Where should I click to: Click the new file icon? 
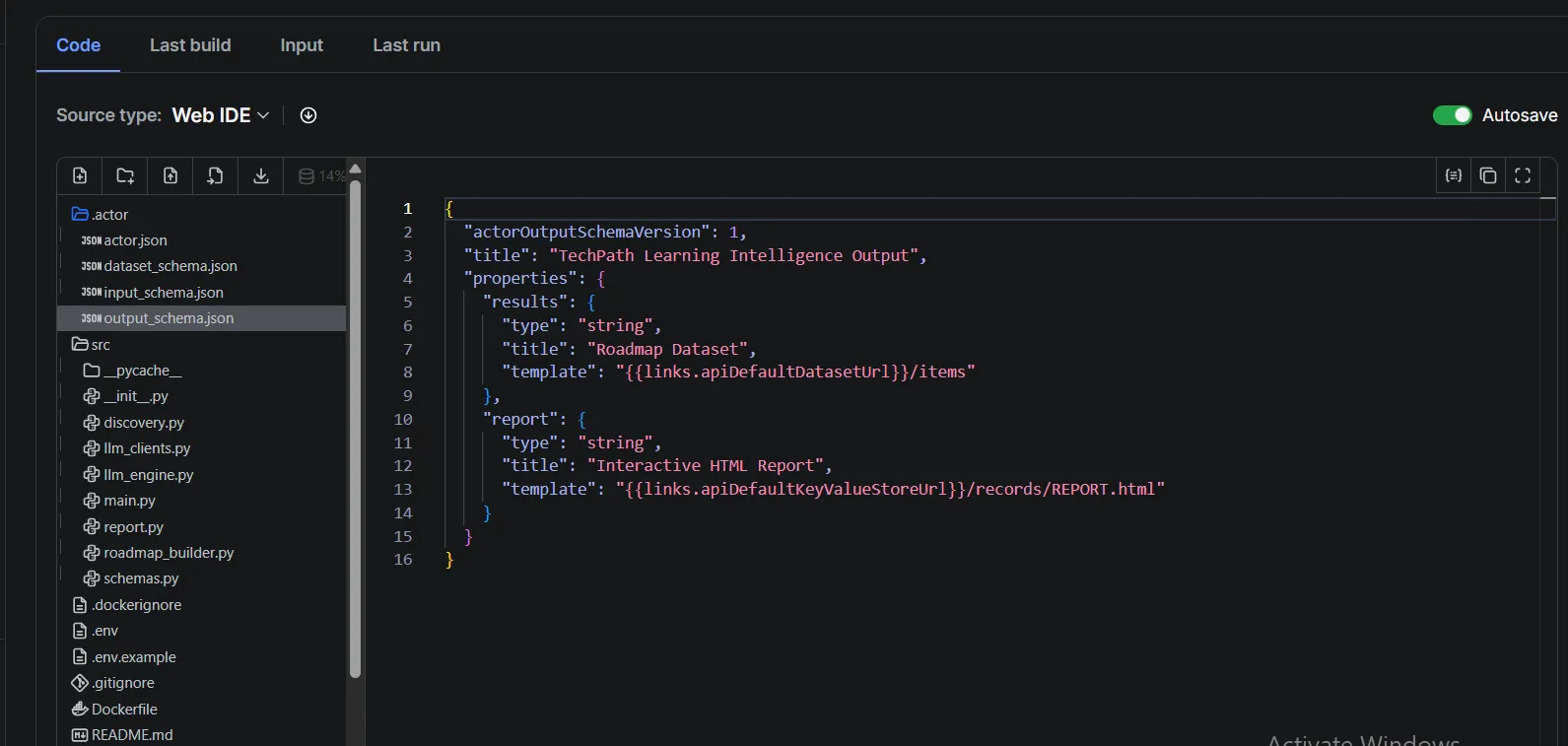click(x=80, y=175)
